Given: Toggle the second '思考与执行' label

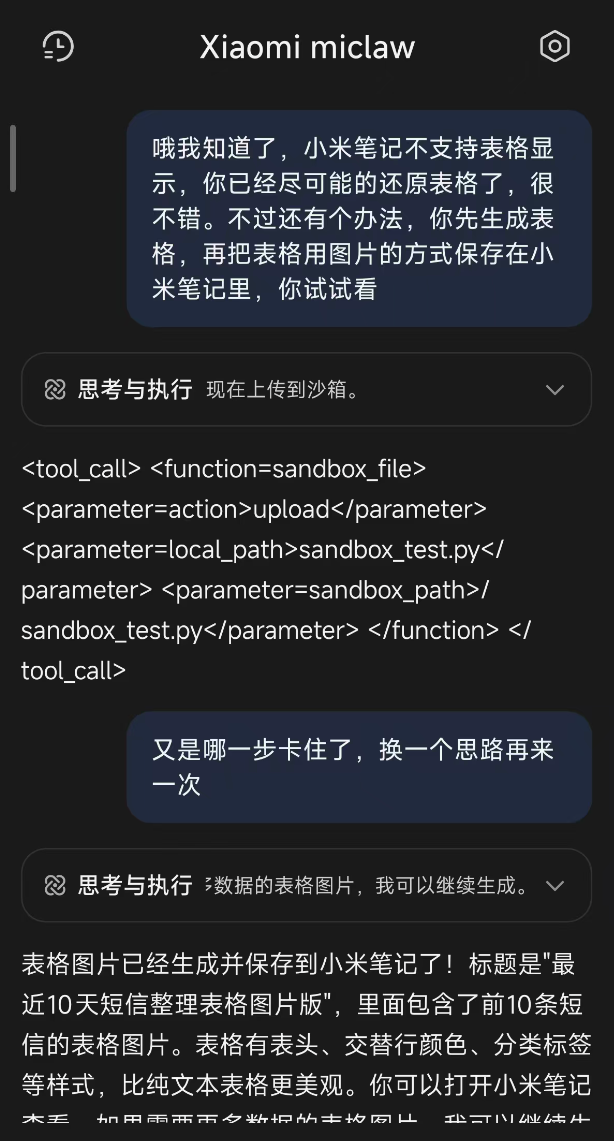Looking at the screenshot, I should tap(135, 885).
